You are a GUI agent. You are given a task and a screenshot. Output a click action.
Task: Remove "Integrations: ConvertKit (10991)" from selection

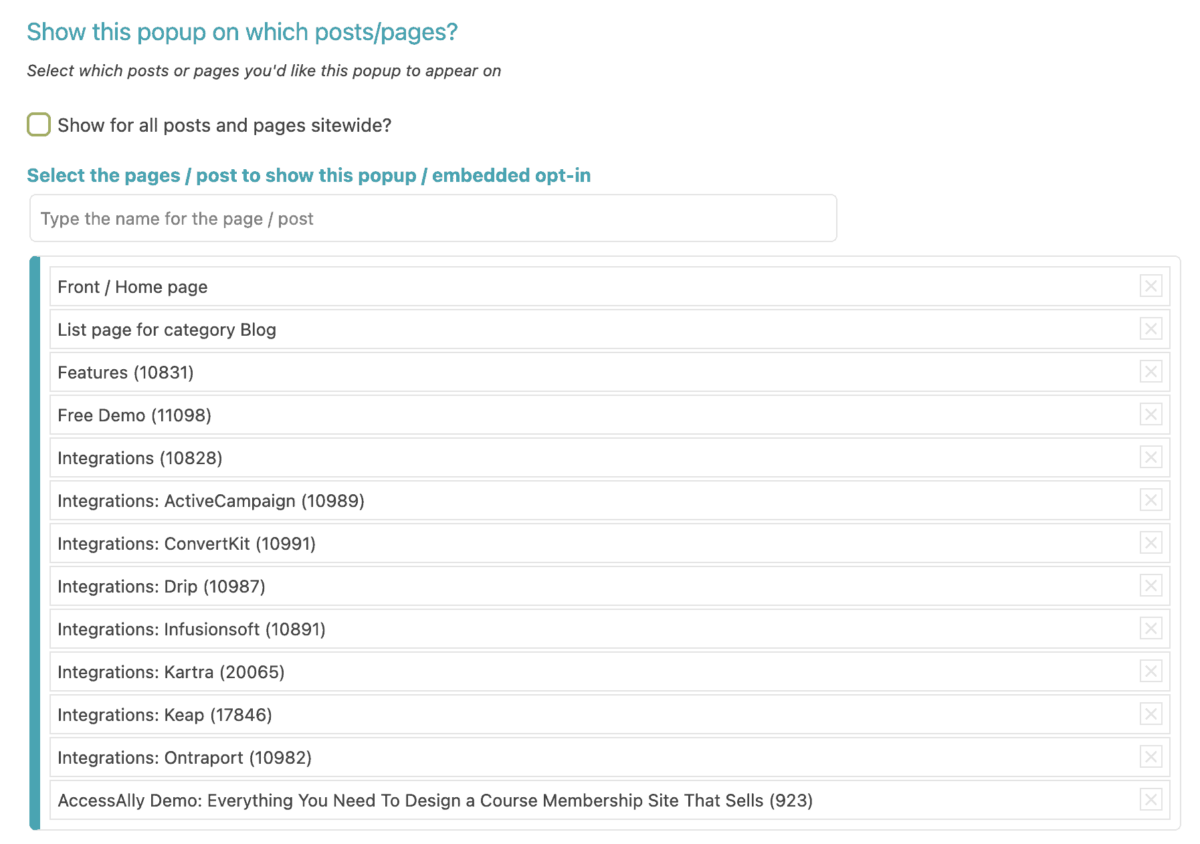pos(1151,543)
